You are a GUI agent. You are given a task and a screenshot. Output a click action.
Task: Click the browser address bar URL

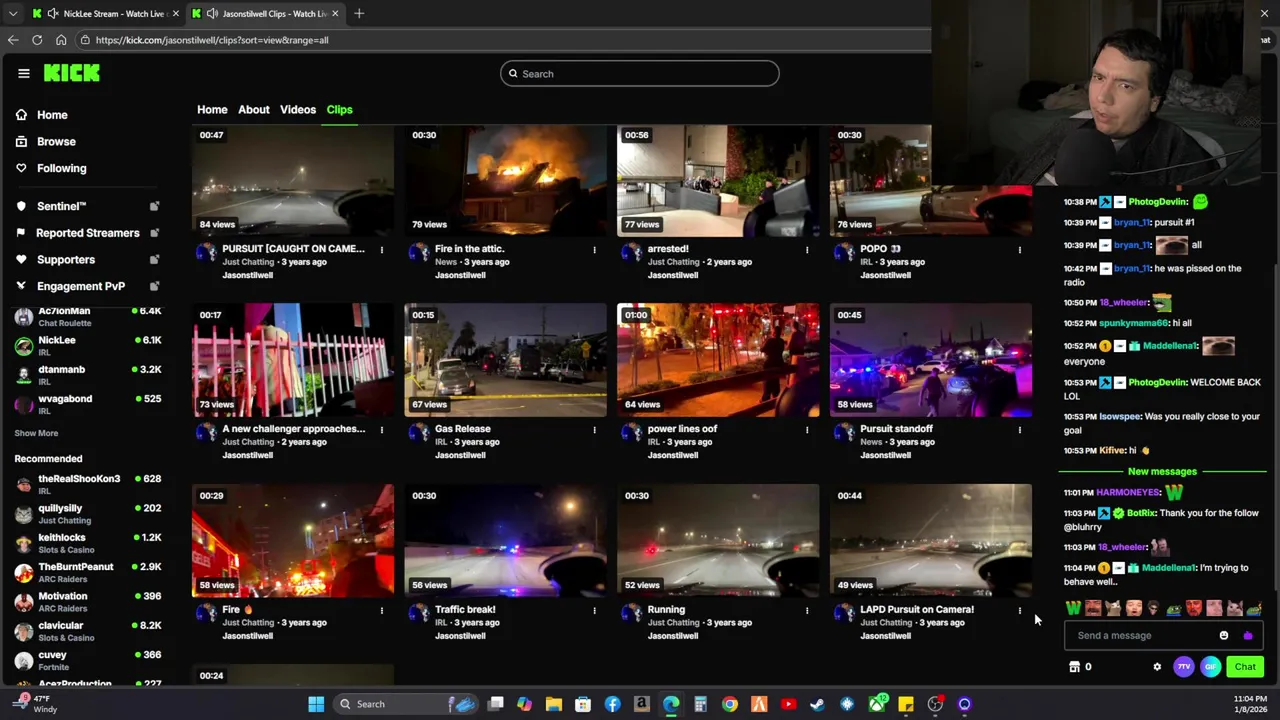(x=212, y=40)
